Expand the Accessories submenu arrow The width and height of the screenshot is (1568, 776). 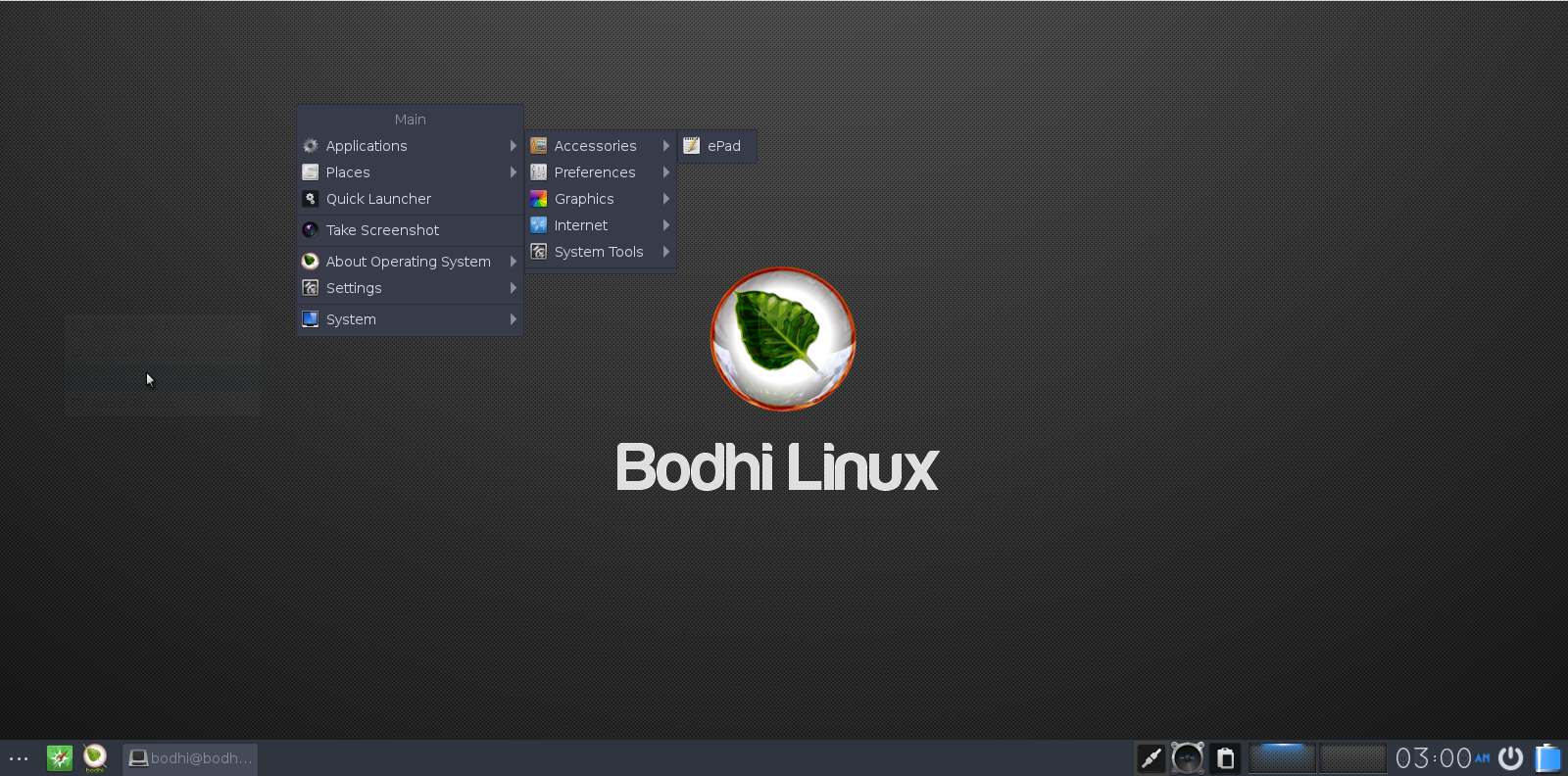[666, 146]
